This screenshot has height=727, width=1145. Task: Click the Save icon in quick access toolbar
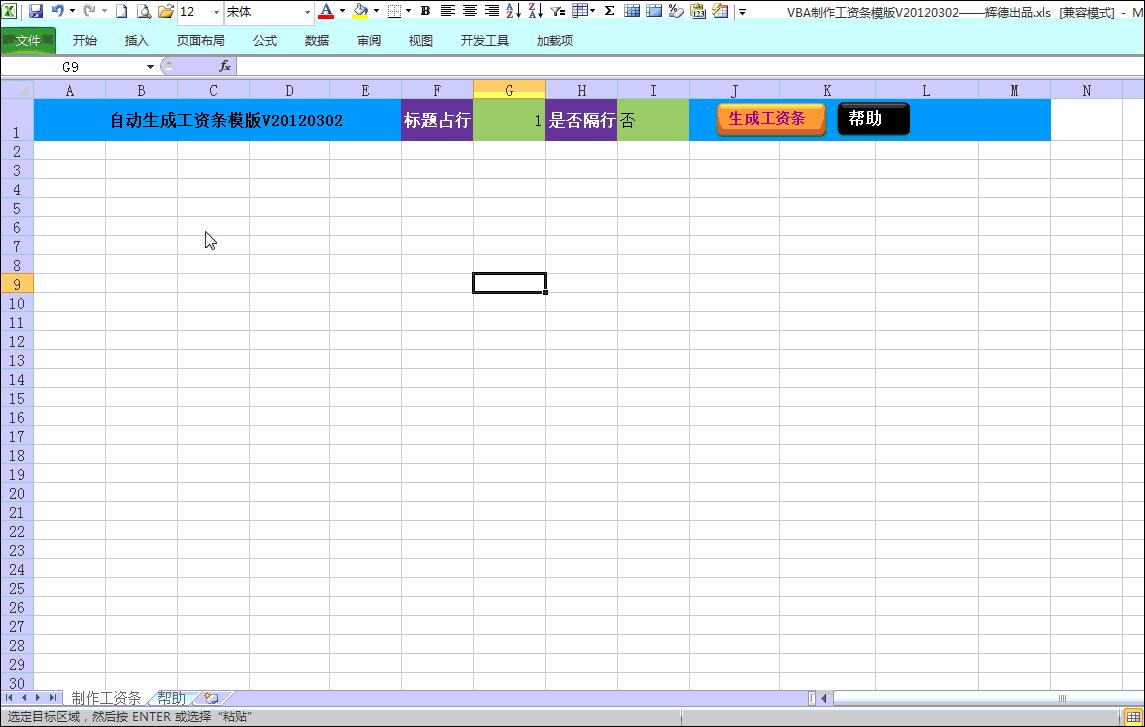pyautogui.click(x=36, y=11)
